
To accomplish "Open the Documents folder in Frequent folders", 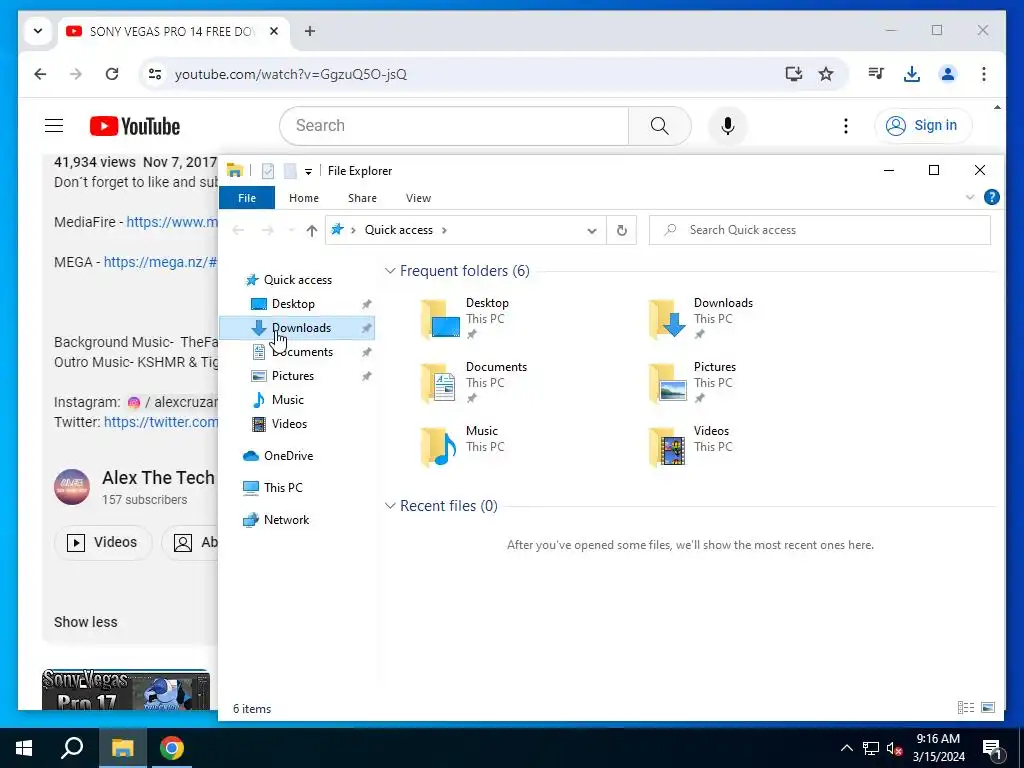I will coord(473,383).
